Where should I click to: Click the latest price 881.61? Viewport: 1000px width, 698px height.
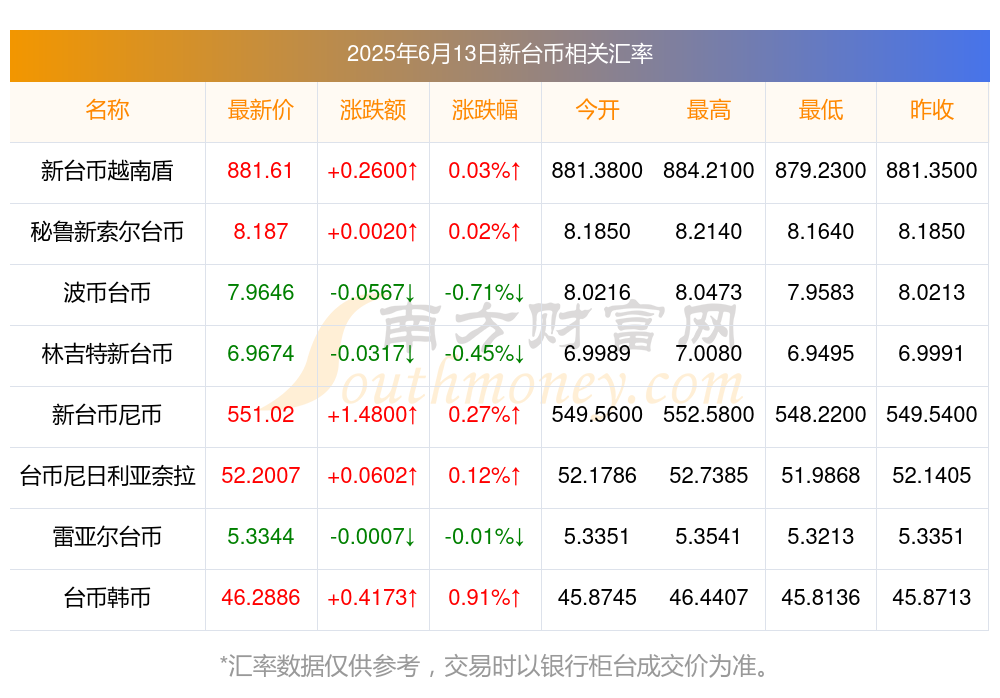(x=260, y=170)
